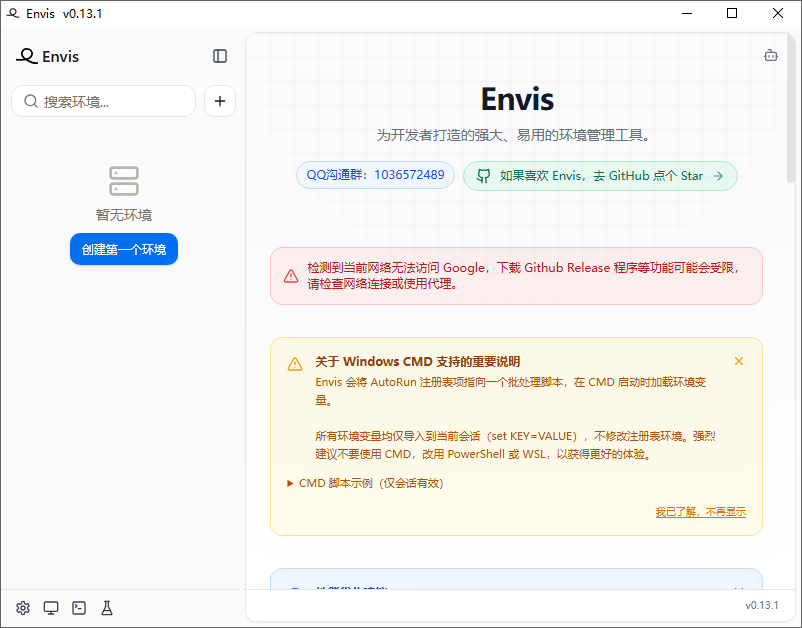Click the arrow icon in GitHub Star button
Viewport: 802px width, 628px height.
[x=718, y=176]
